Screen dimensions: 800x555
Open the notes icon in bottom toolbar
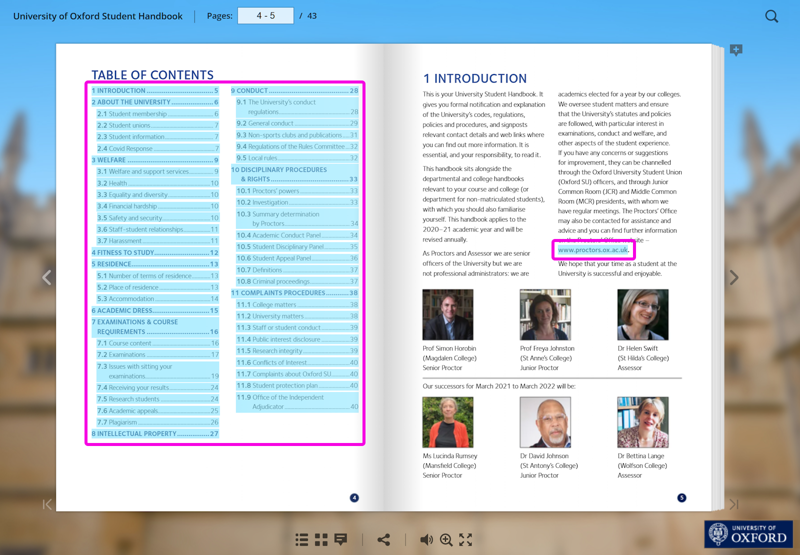point(341,540)
